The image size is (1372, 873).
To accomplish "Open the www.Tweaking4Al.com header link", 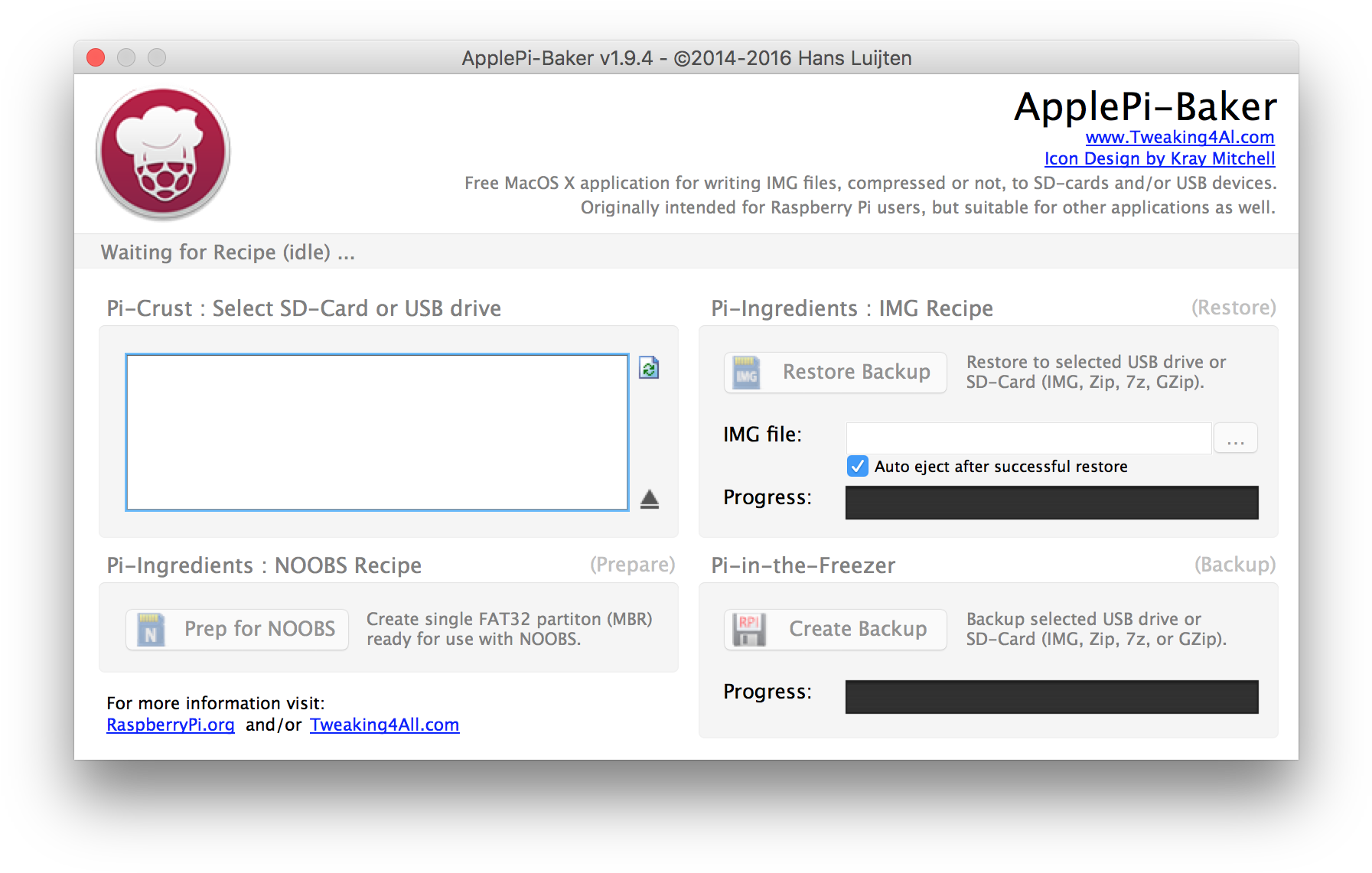I will point(1180,138).
